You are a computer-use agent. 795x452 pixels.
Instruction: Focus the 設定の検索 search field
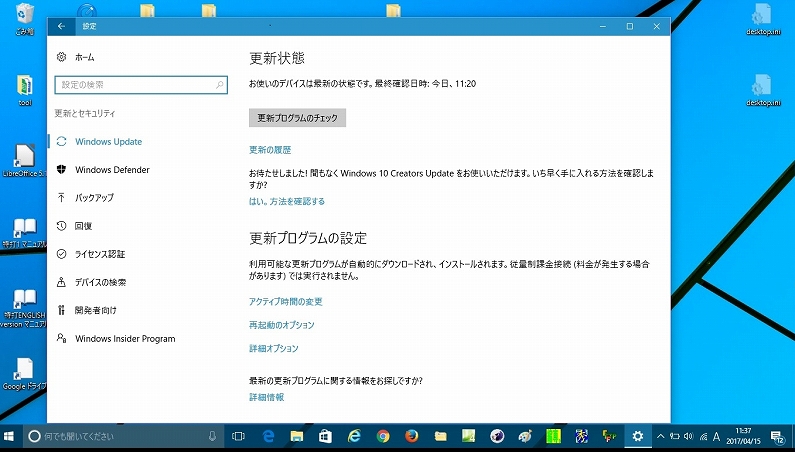141,85
